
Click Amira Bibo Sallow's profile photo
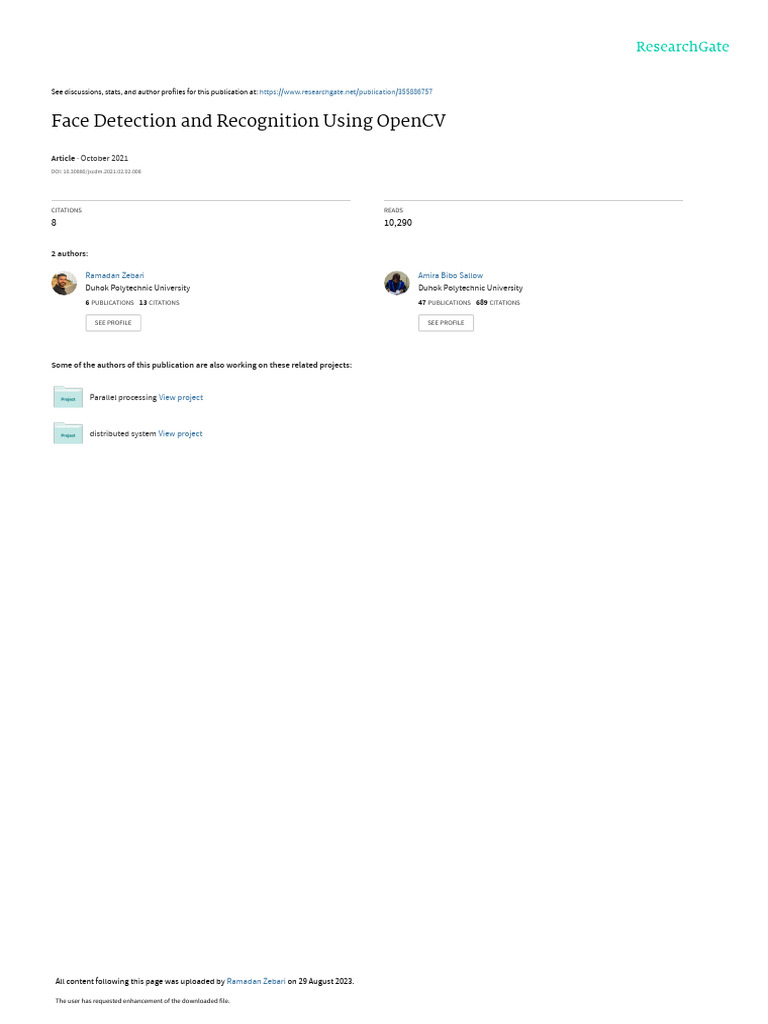pyautogui.click(x=396, y=283)
